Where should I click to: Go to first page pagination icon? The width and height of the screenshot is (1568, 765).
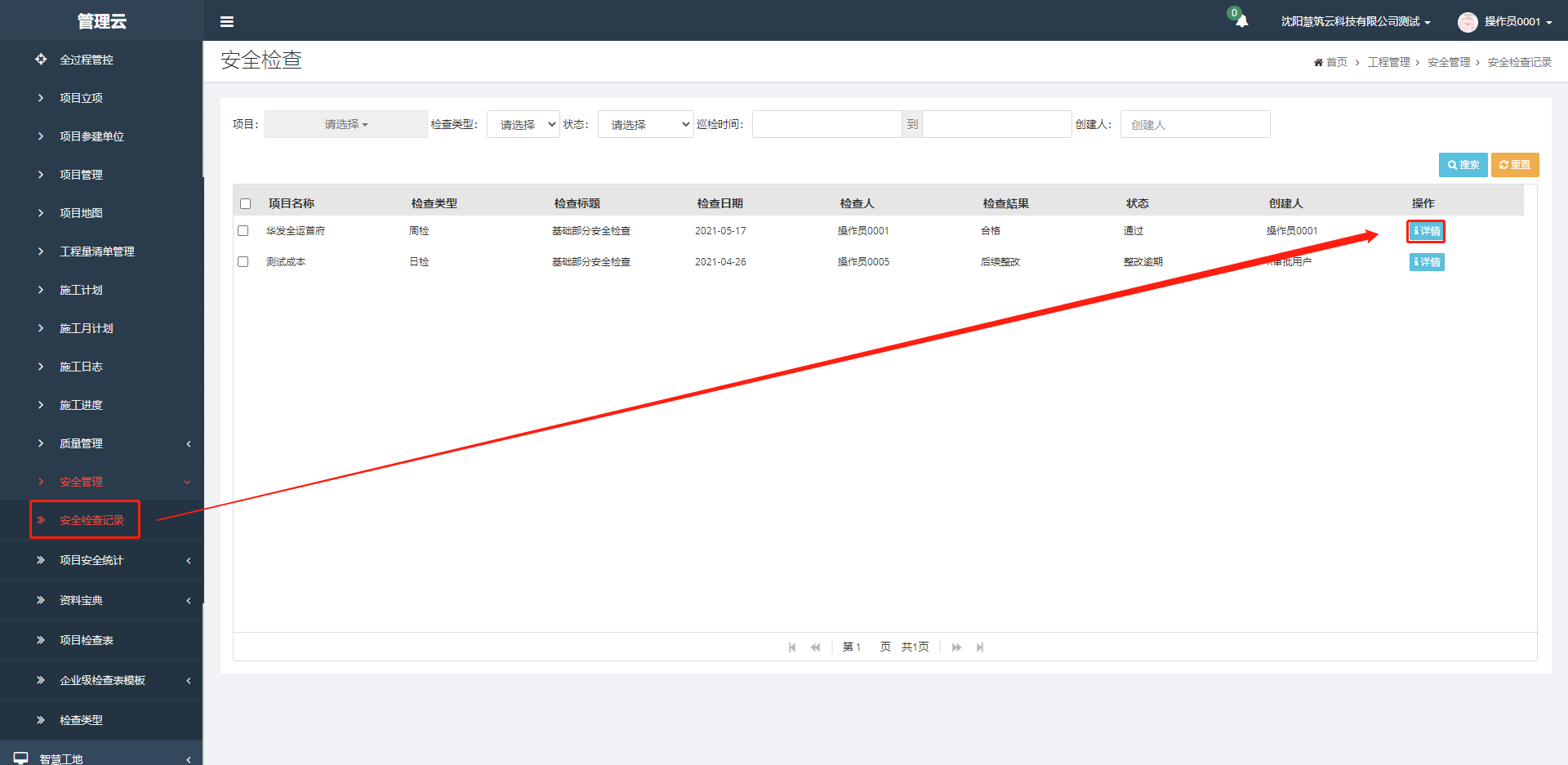pyautogui.click(x=792, y=647)
